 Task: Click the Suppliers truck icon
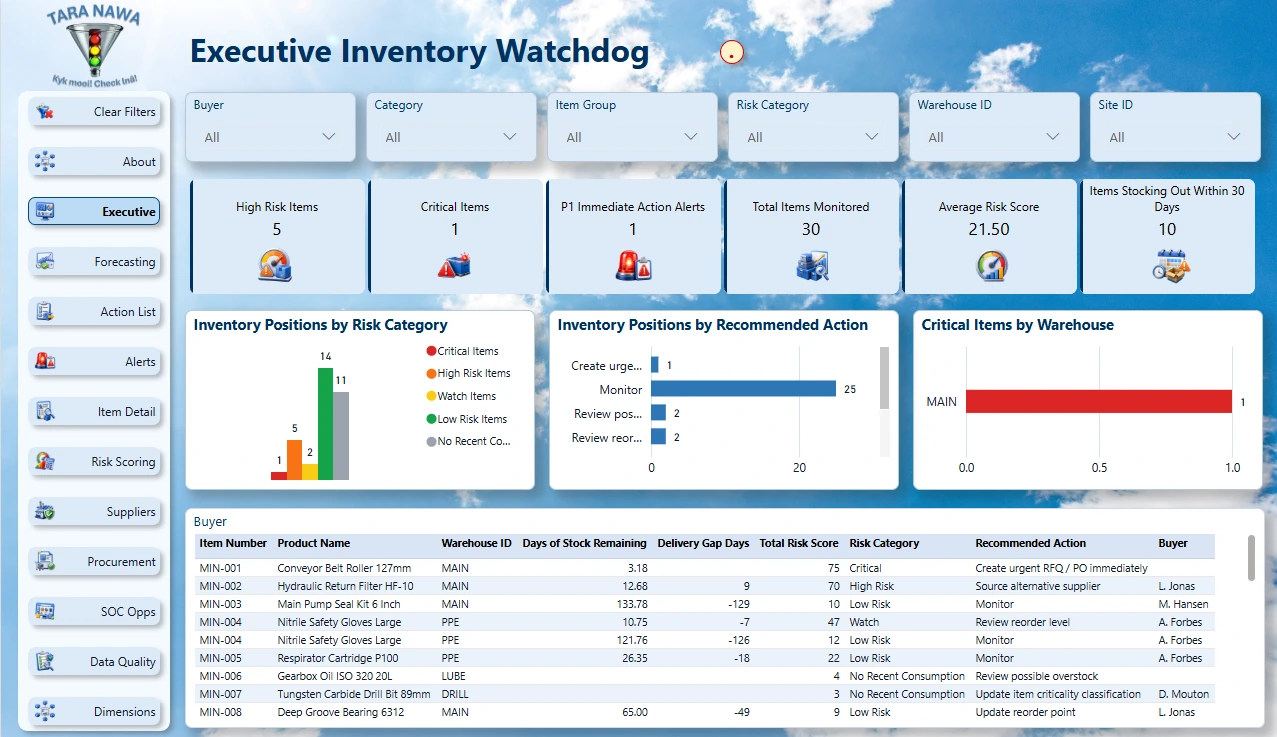pos(45,512)
